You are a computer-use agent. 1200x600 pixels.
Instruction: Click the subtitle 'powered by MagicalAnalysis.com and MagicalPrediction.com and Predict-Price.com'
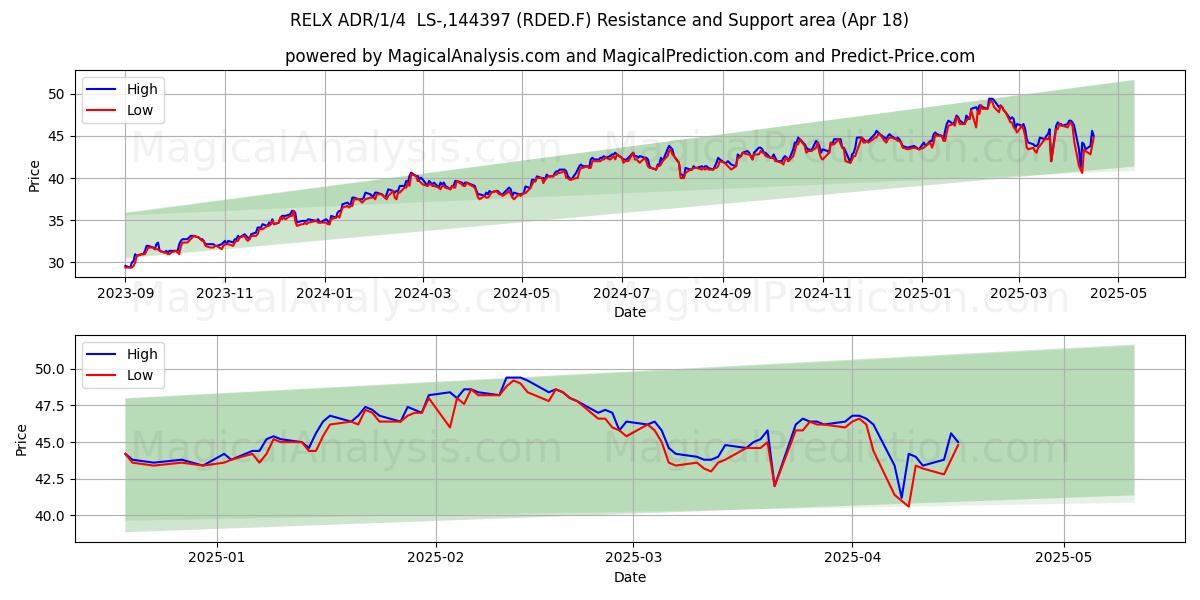(x=630, y=56)
